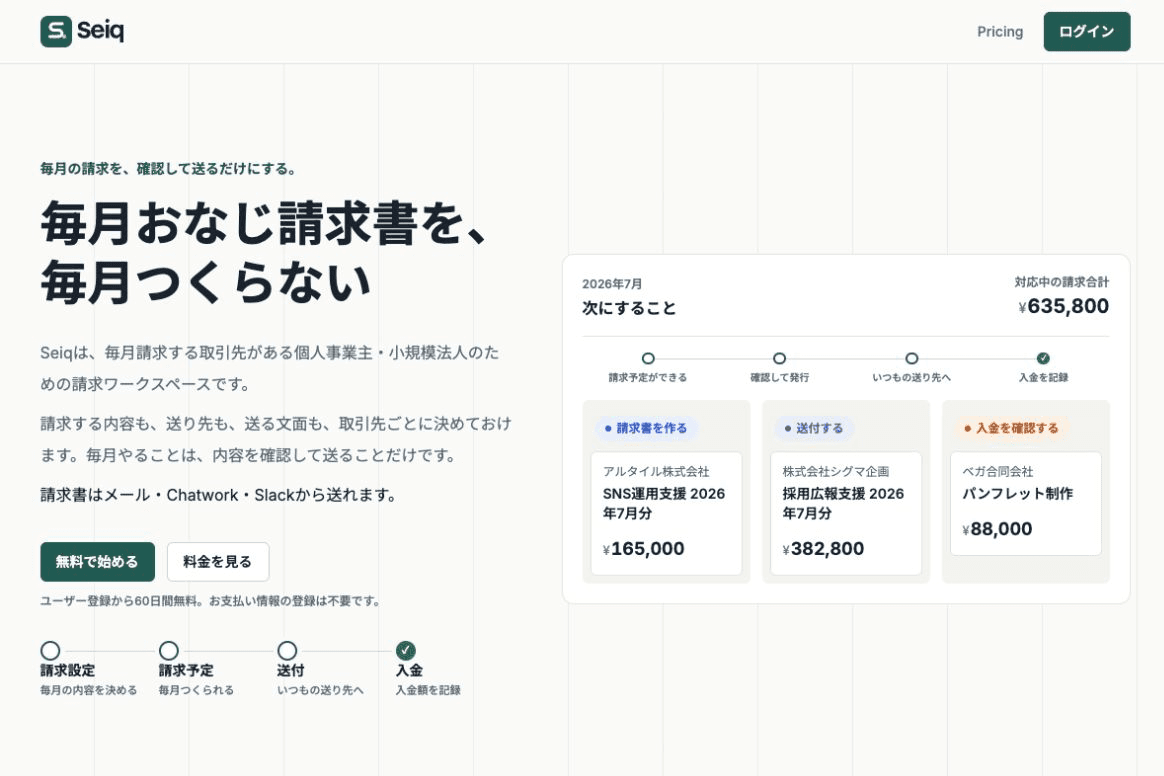The image size is (1164, 776).
Task: Click the 入金額を記録 caption
Action: coord(428,690)
